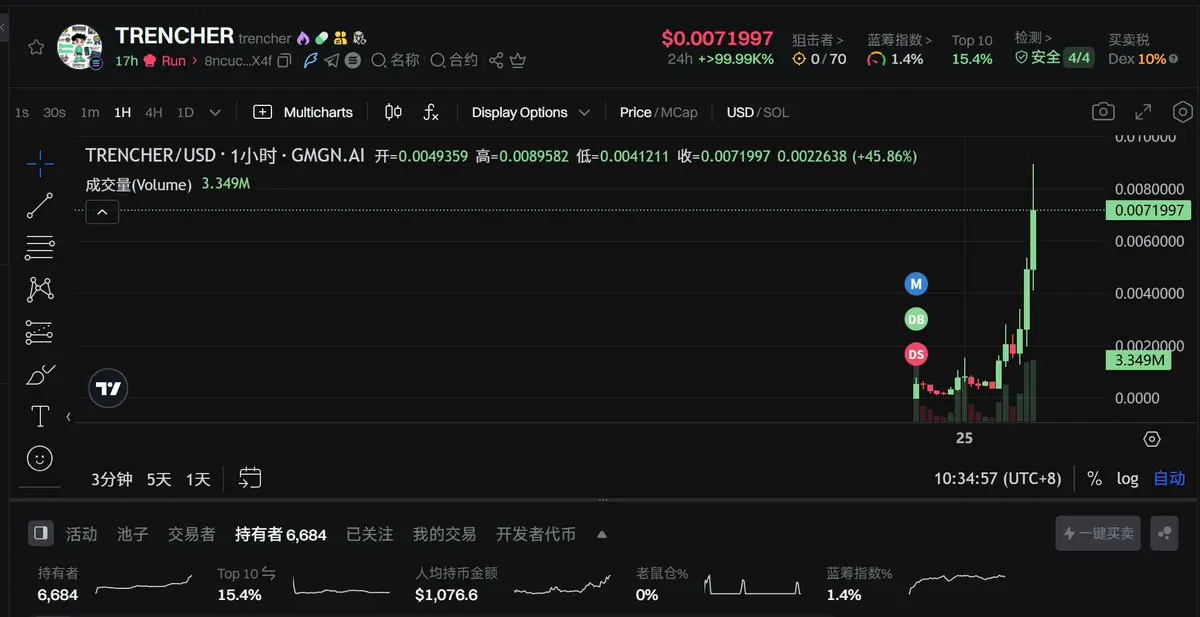
Task: Switch to 已关注 tab
Action: (x=369, y=534)
